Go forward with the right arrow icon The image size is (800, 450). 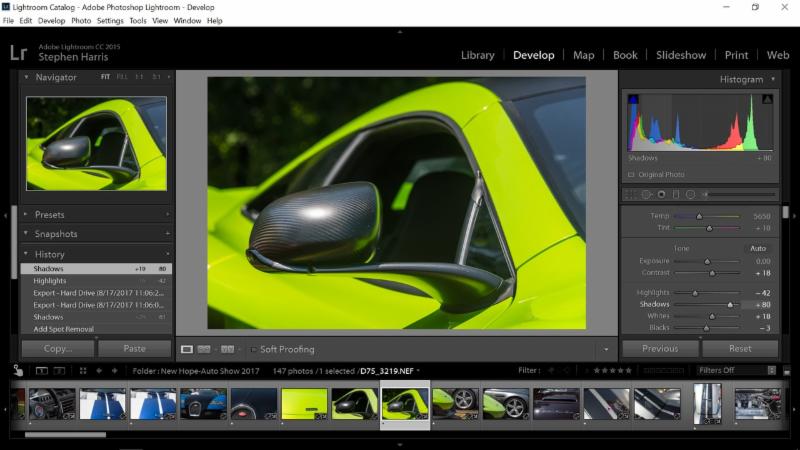114,371
